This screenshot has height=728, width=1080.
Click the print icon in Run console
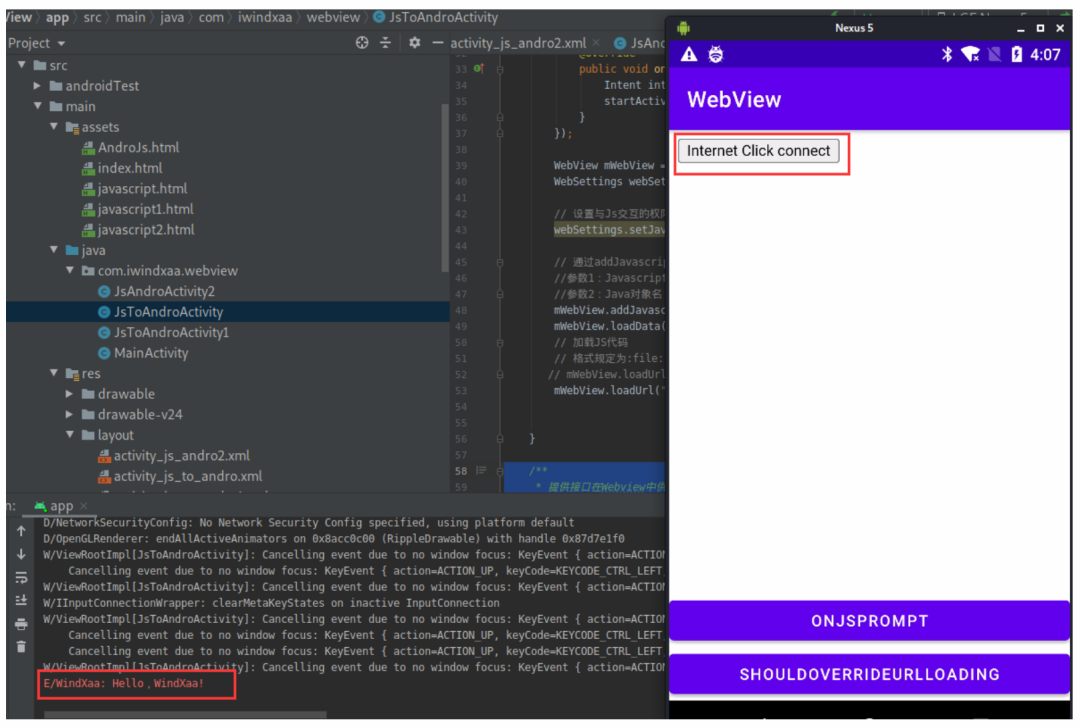coord(21,624)
